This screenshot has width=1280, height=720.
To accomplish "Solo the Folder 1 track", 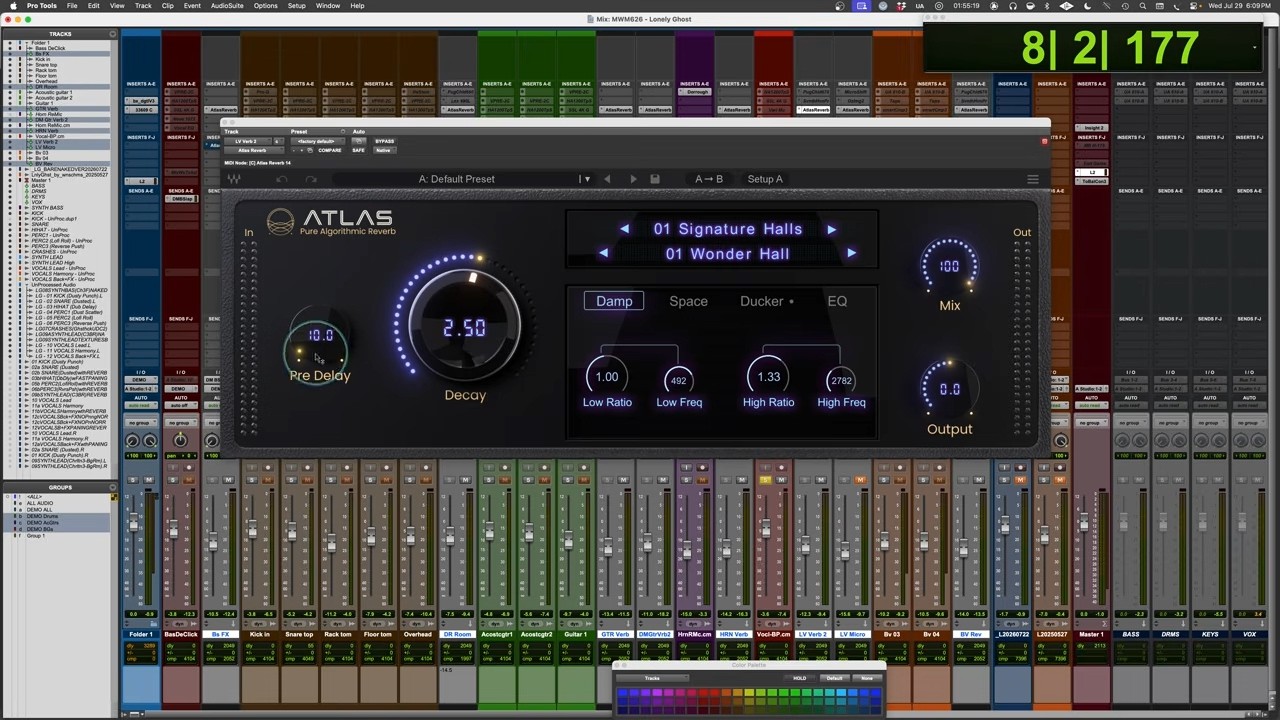I will (134, 480).
